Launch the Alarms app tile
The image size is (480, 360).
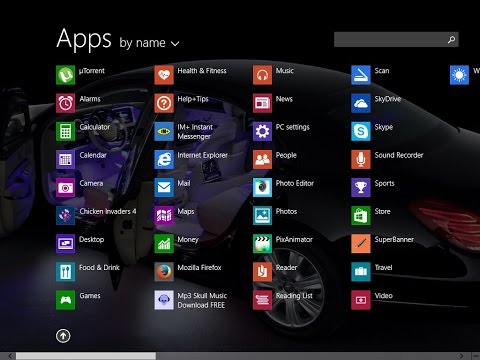tap(65, 103)
